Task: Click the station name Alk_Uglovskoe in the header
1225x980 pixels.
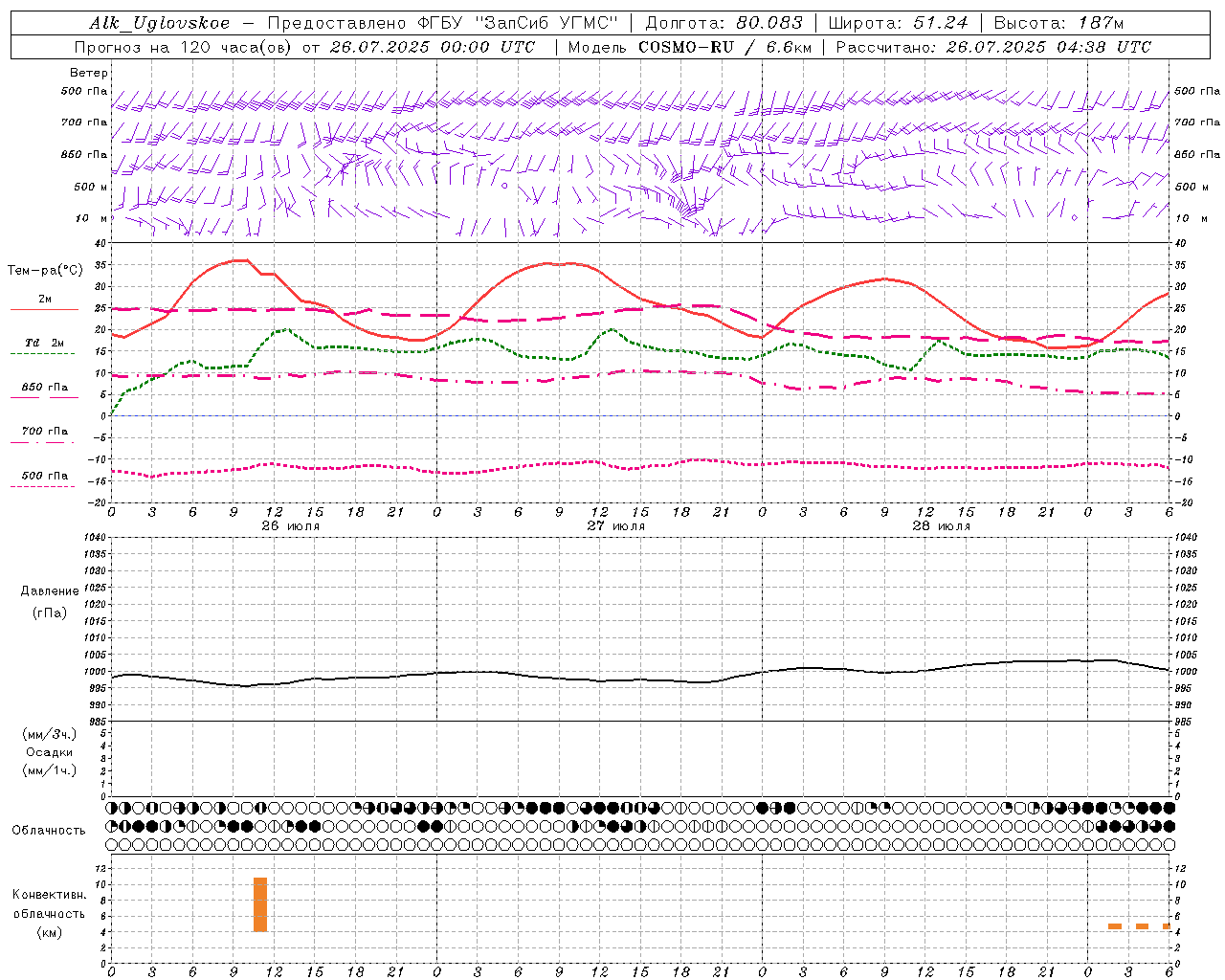Action: click(160, 23)
